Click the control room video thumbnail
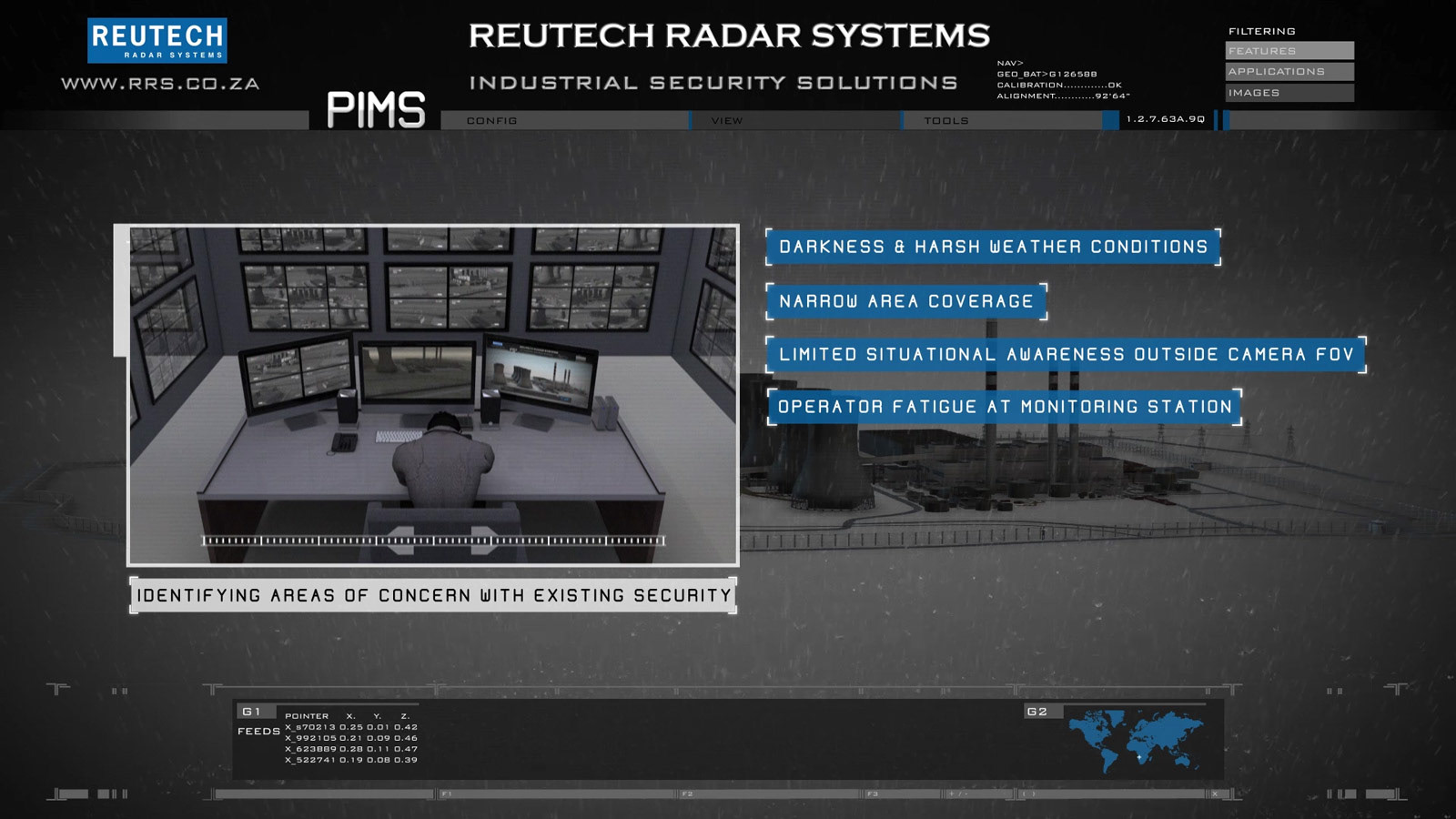The width and height of the screenshot is (1456, 819). click(x=433, y=395)
